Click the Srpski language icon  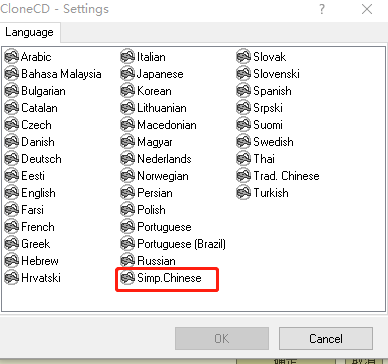244,108
